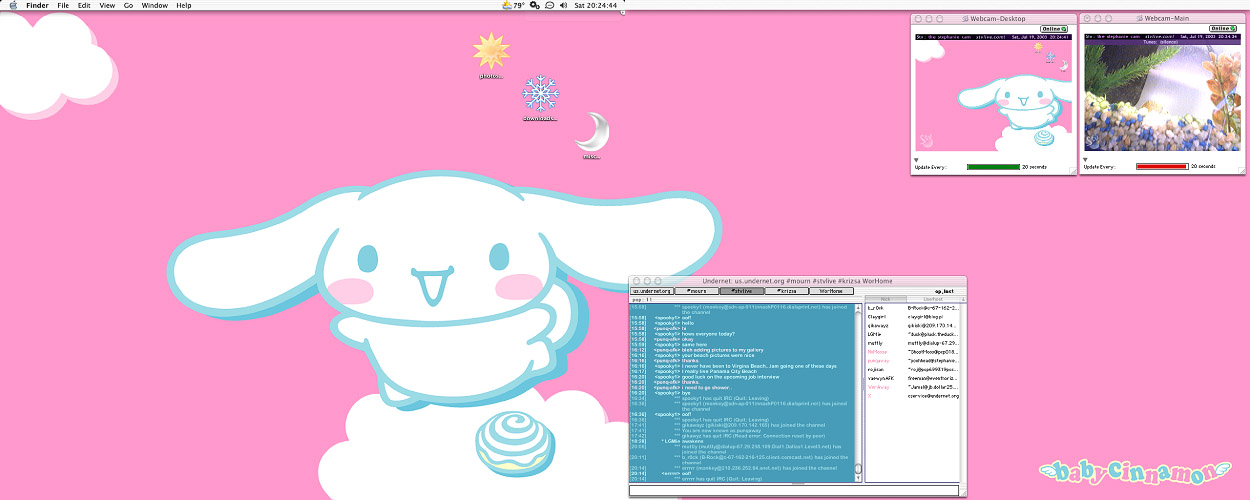The width and height of the screenshot is (1250, 500).
Task: Open the Finder Go menu
Action: pyautogui.click(x=128, y=5)
